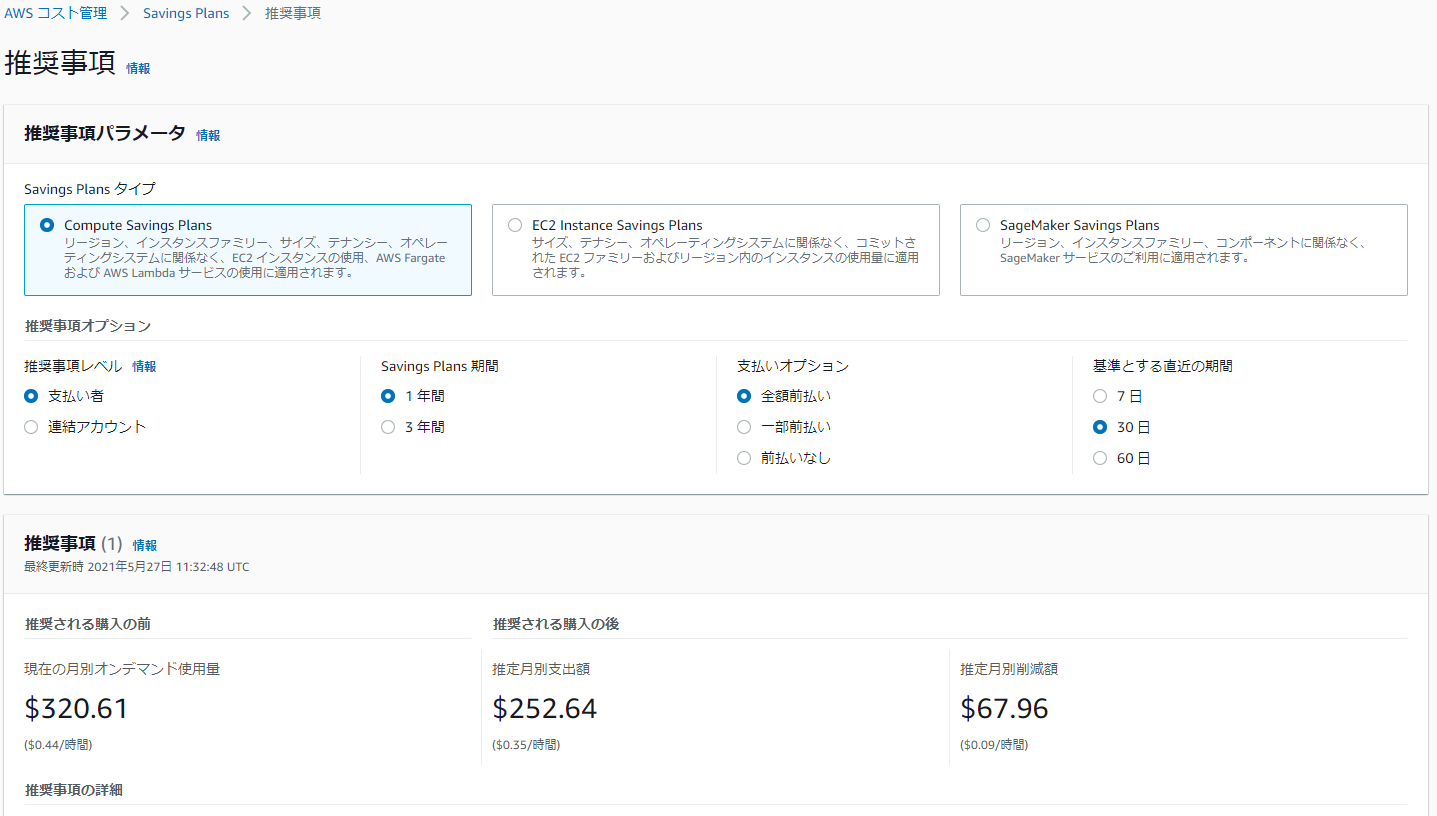The height and width of the screenshot is (816, 1437).
Task: Click the 推奨事項 breadcrumb current page
Action: click(293, 14)
